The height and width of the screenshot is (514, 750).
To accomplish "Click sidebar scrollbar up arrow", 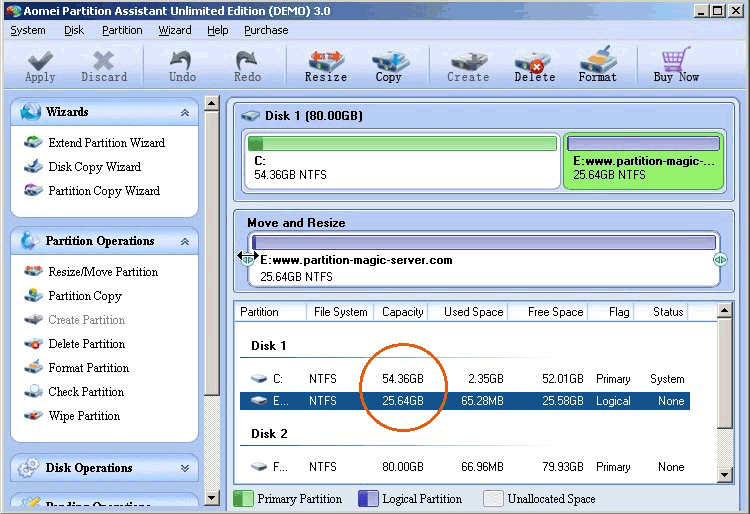I will pos(211,103).
